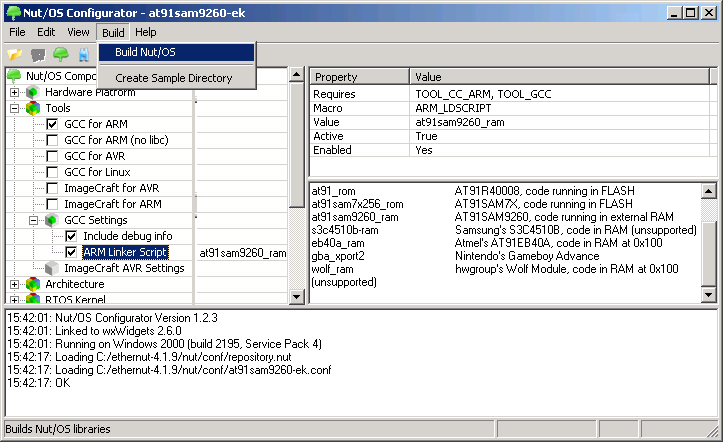Click component tree scrollbar down arrow
Viewport: 723px width, 442px height.
click(296, 296)
